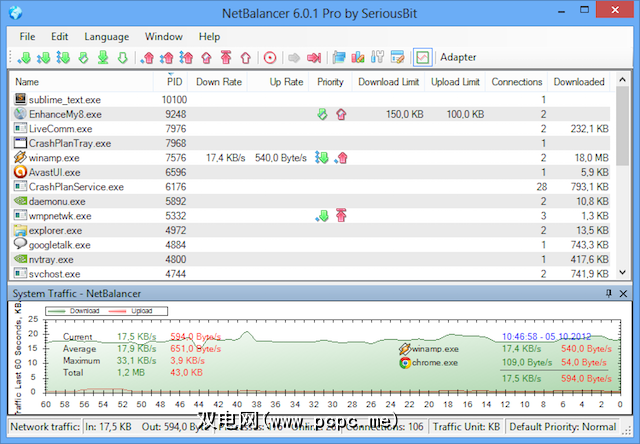Click the PID column header to sort
Image resolution: width=640 pixels, height=444 pixels.
click(x=174, y=82)
